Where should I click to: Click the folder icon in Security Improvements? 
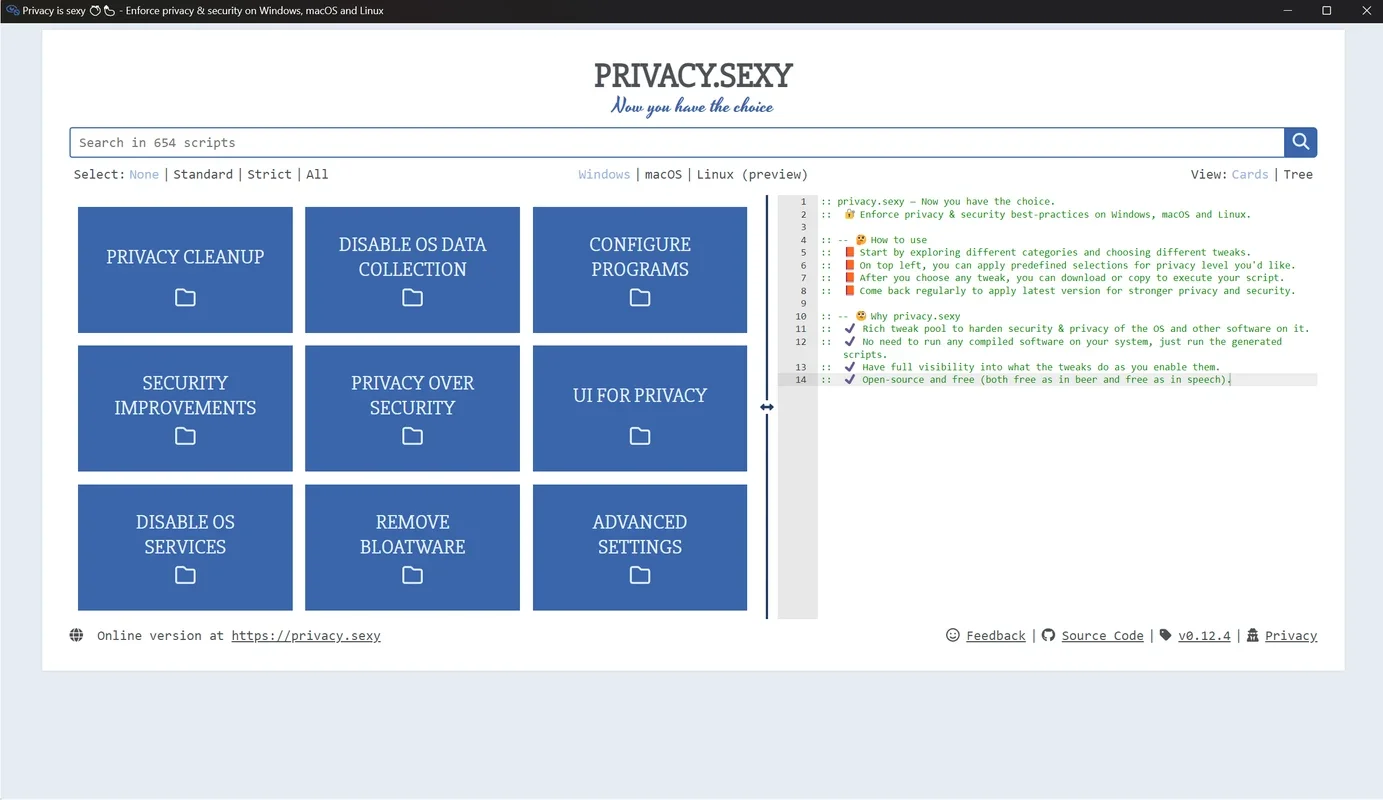coord(185,436)
